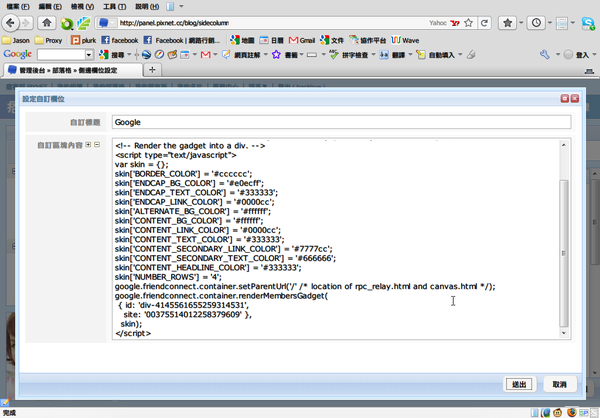600x418 pixels.
Task: Click the green circular sync icon next to home
Action: [x=67, y=24]
